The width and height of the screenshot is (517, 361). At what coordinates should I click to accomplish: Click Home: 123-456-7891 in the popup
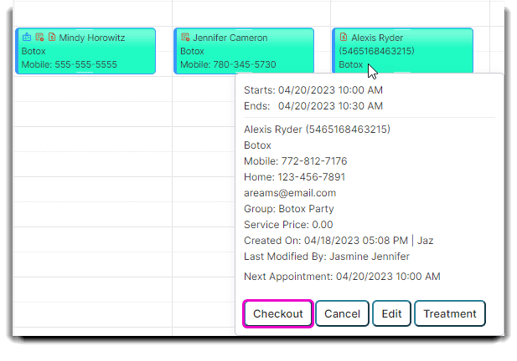pyautogui.click(x=294, y=177)
